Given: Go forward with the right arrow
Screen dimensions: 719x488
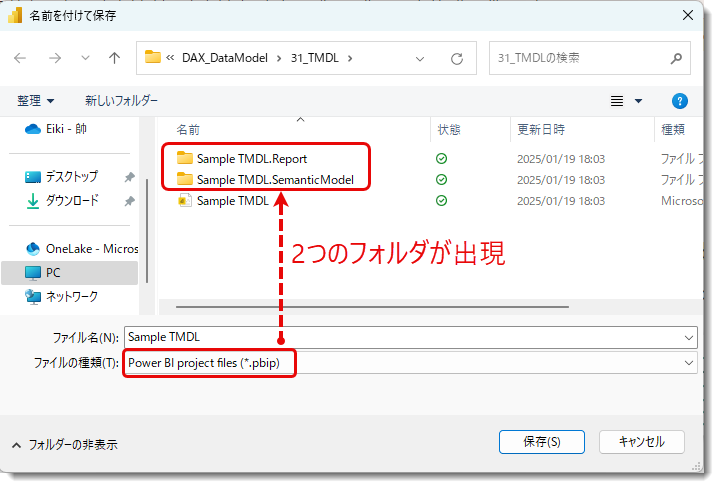Looking at the screenshot, I should coord(55,58).
